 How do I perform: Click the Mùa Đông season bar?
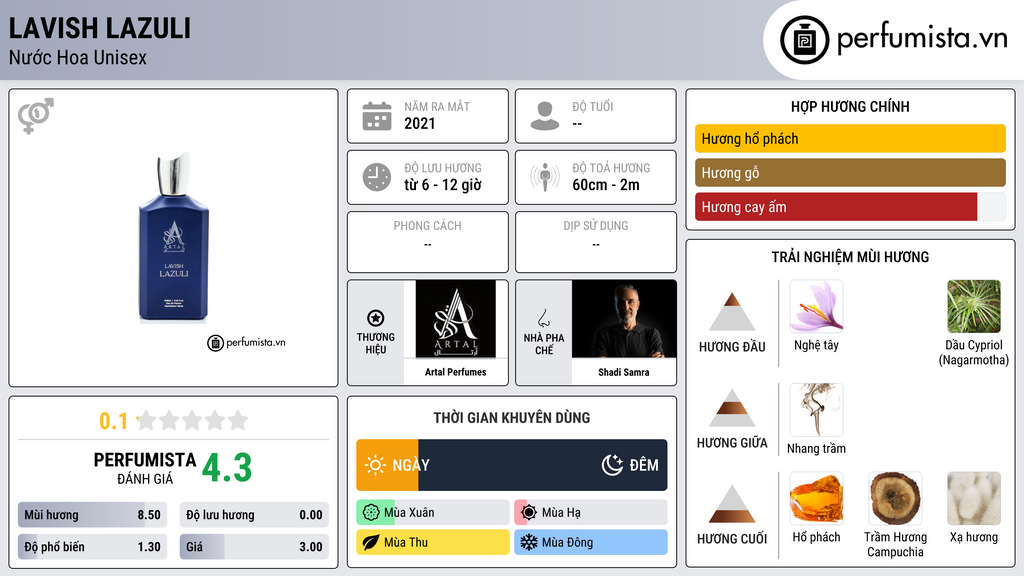click(590, 542)
